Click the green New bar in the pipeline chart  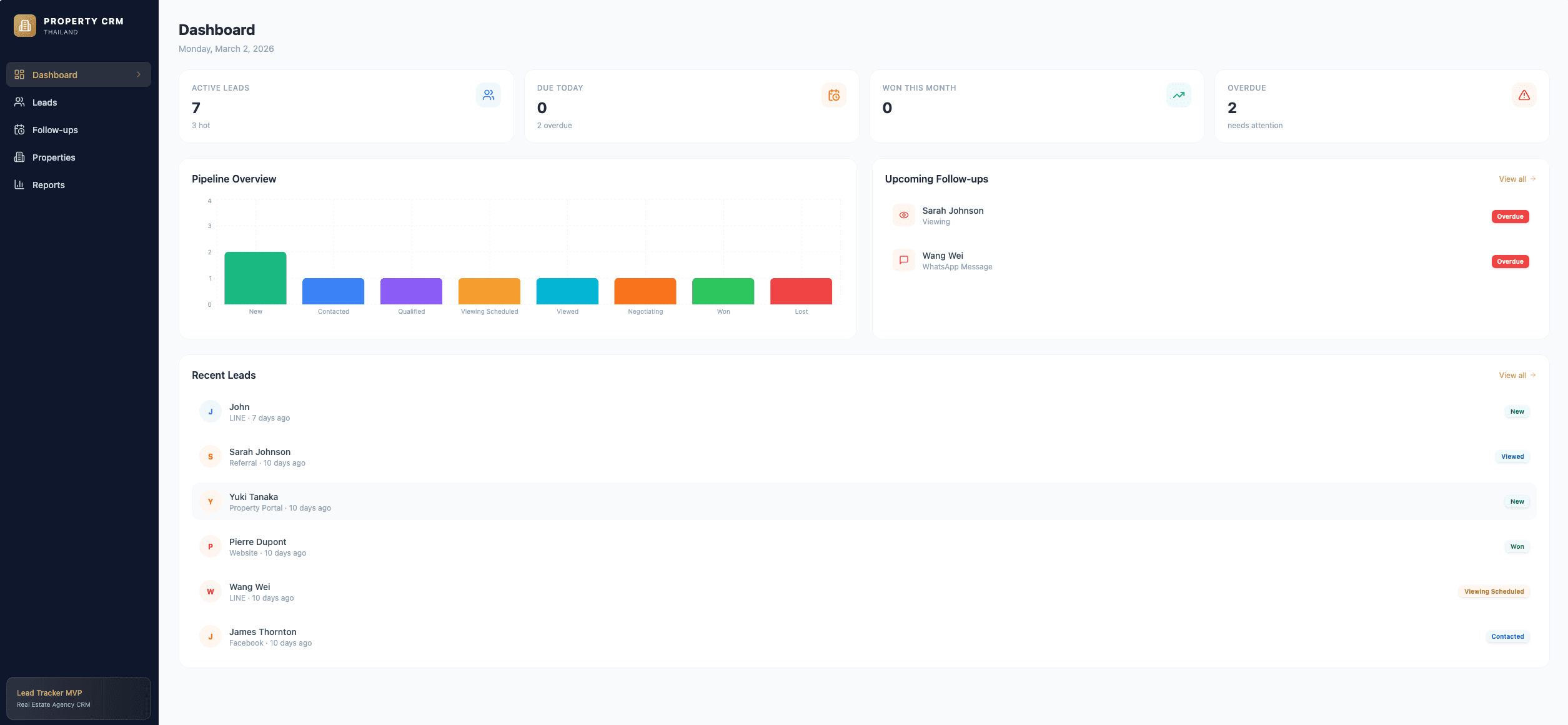[255, 278]
